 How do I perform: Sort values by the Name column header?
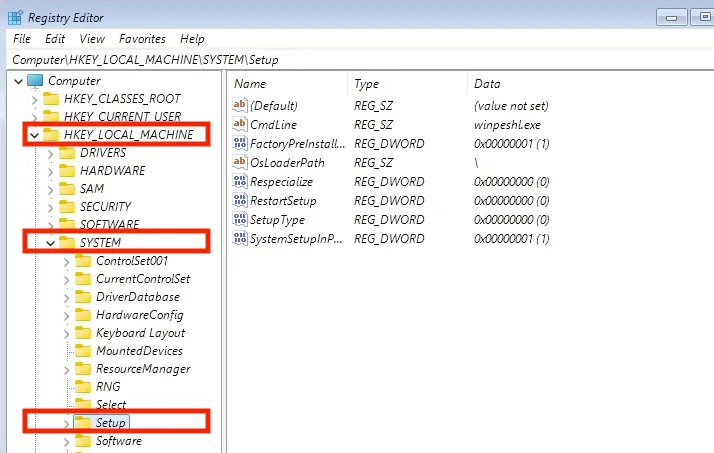pyautogui.click(x=250, y=84)
